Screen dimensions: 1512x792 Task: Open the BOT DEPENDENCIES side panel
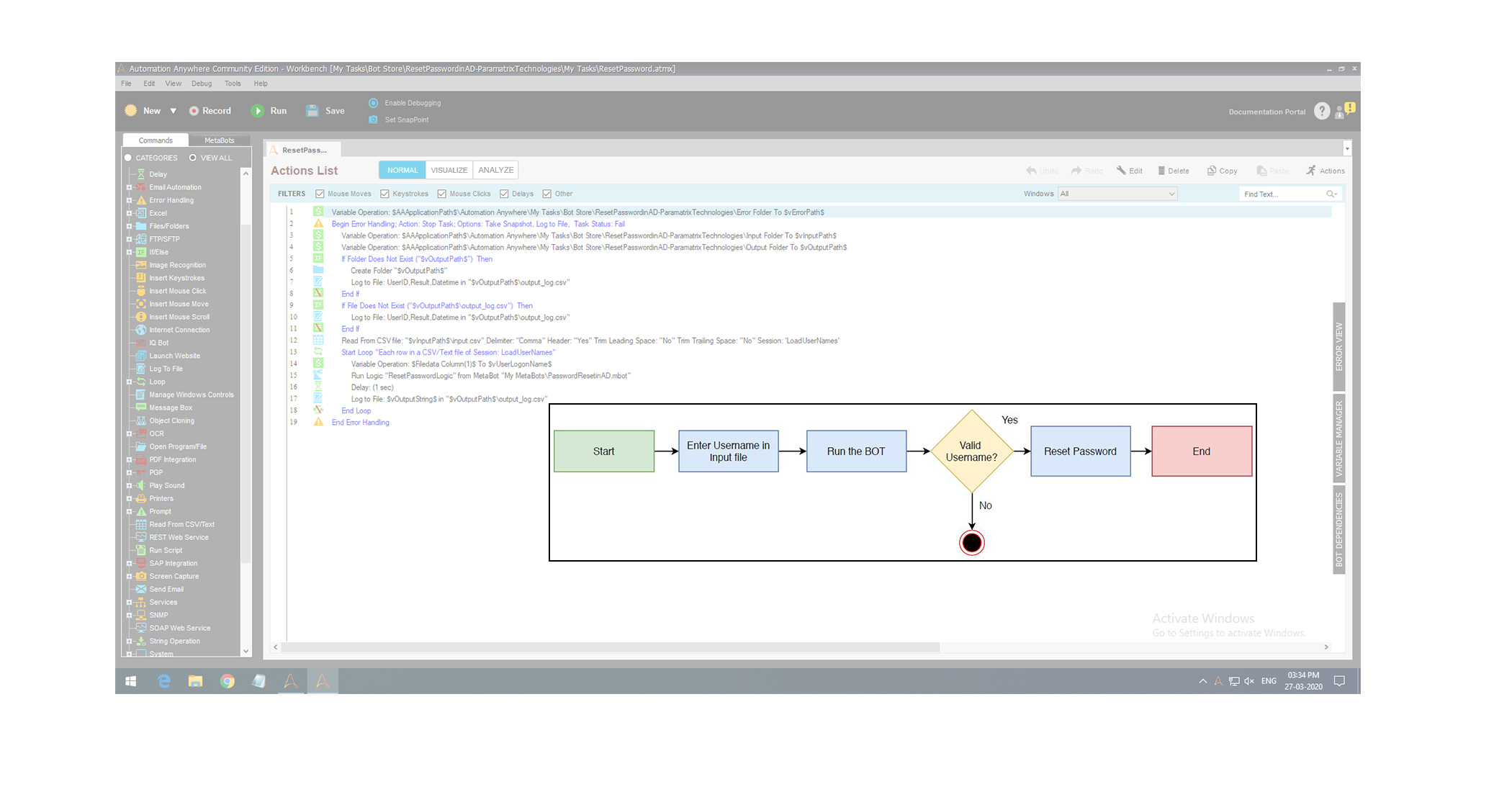tap(1339, 529)
